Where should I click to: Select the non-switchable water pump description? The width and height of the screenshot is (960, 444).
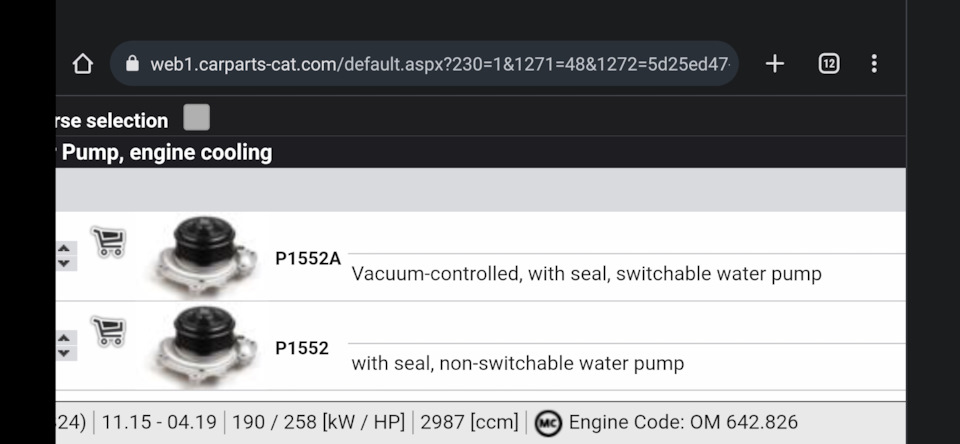coord(517,364)
